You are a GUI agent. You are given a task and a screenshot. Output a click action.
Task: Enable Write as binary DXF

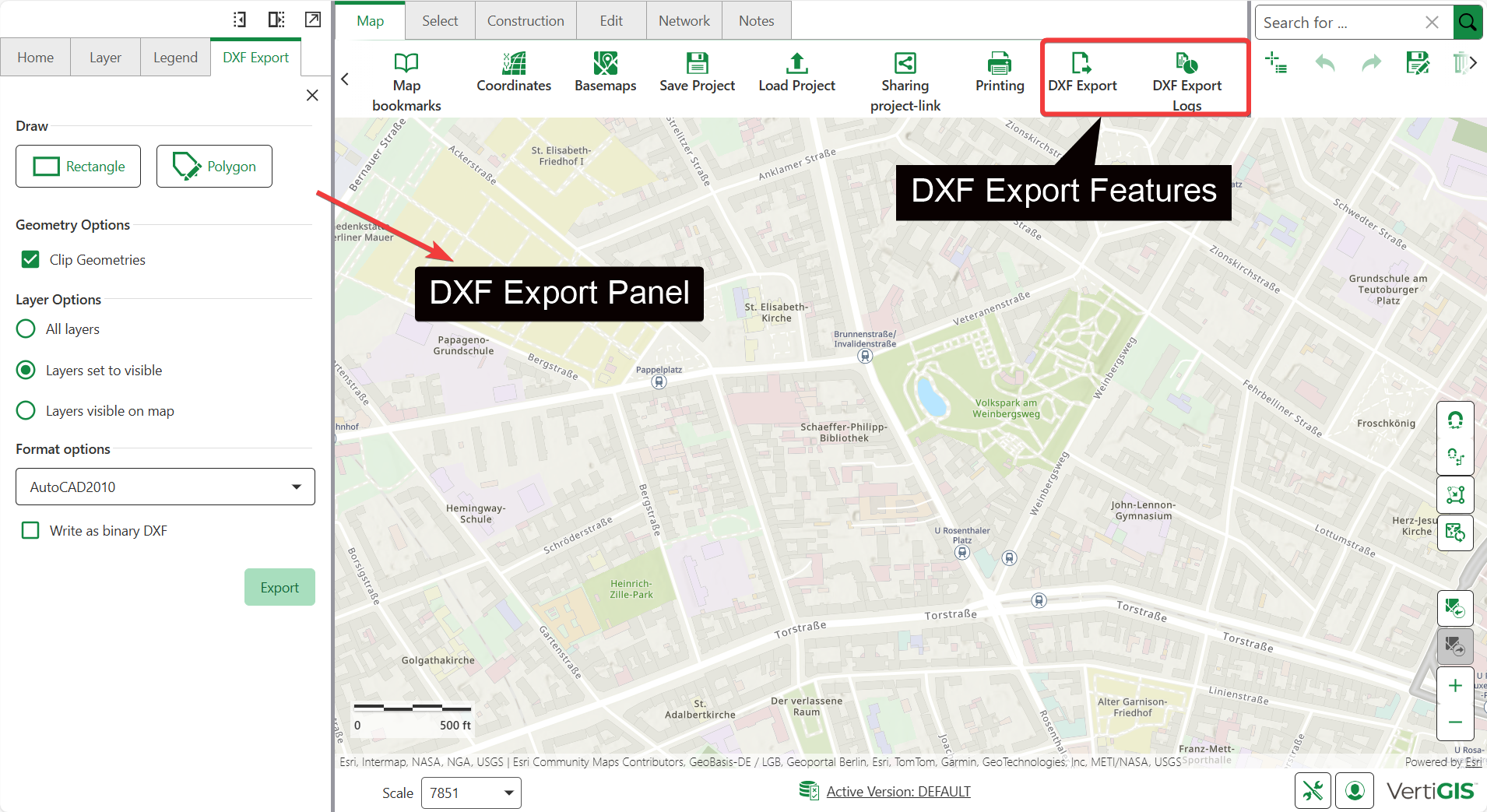(30, 530)
